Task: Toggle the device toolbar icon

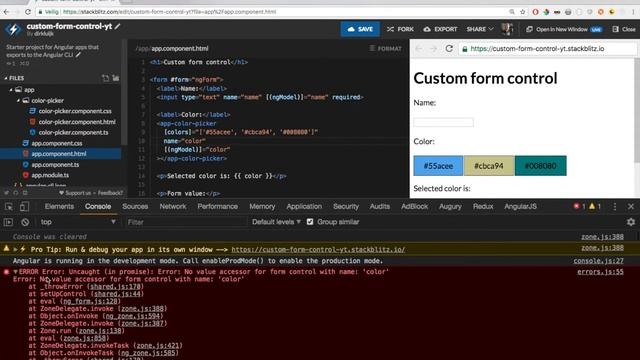Action: click(24, 207)
